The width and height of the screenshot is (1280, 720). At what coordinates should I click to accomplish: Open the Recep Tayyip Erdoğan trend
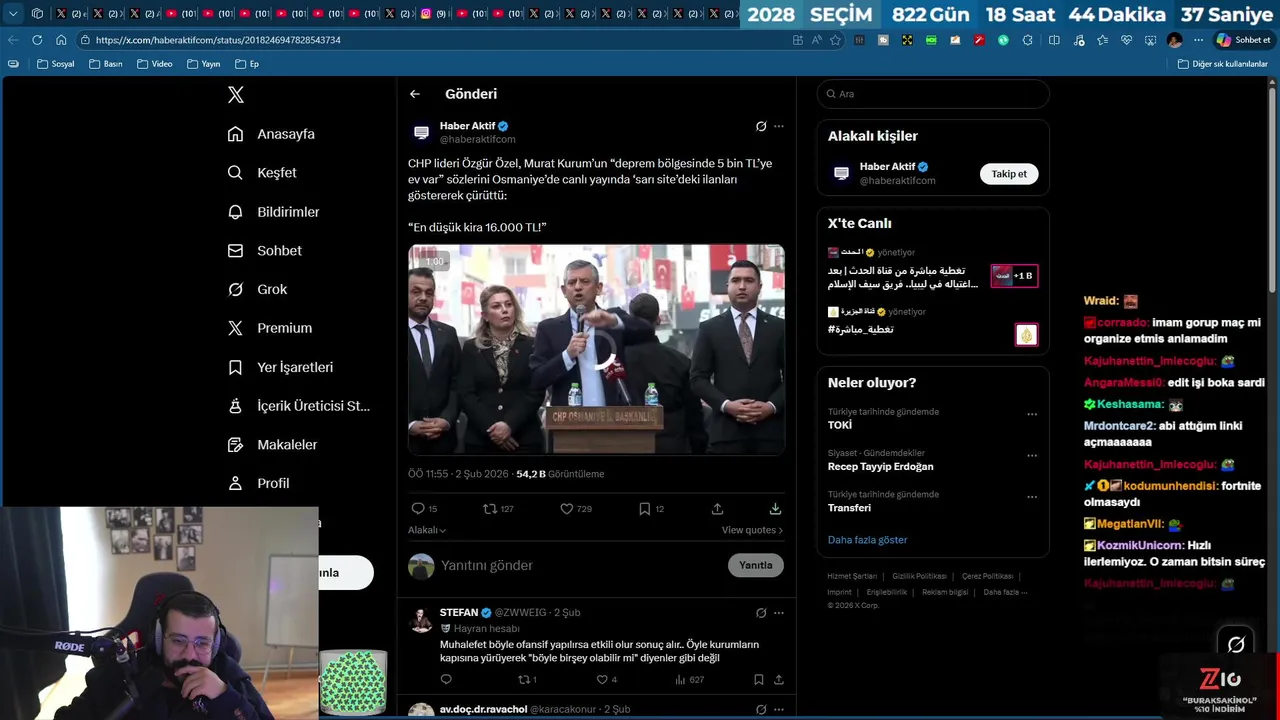click(881, 467)
